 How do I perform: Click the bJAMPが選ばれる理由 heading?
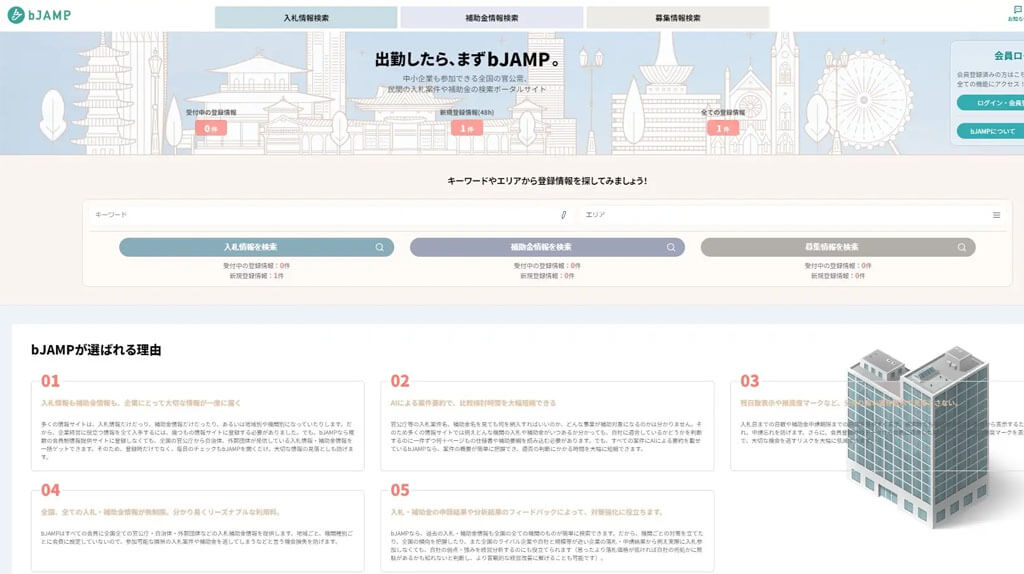click(x=96, y=350)
